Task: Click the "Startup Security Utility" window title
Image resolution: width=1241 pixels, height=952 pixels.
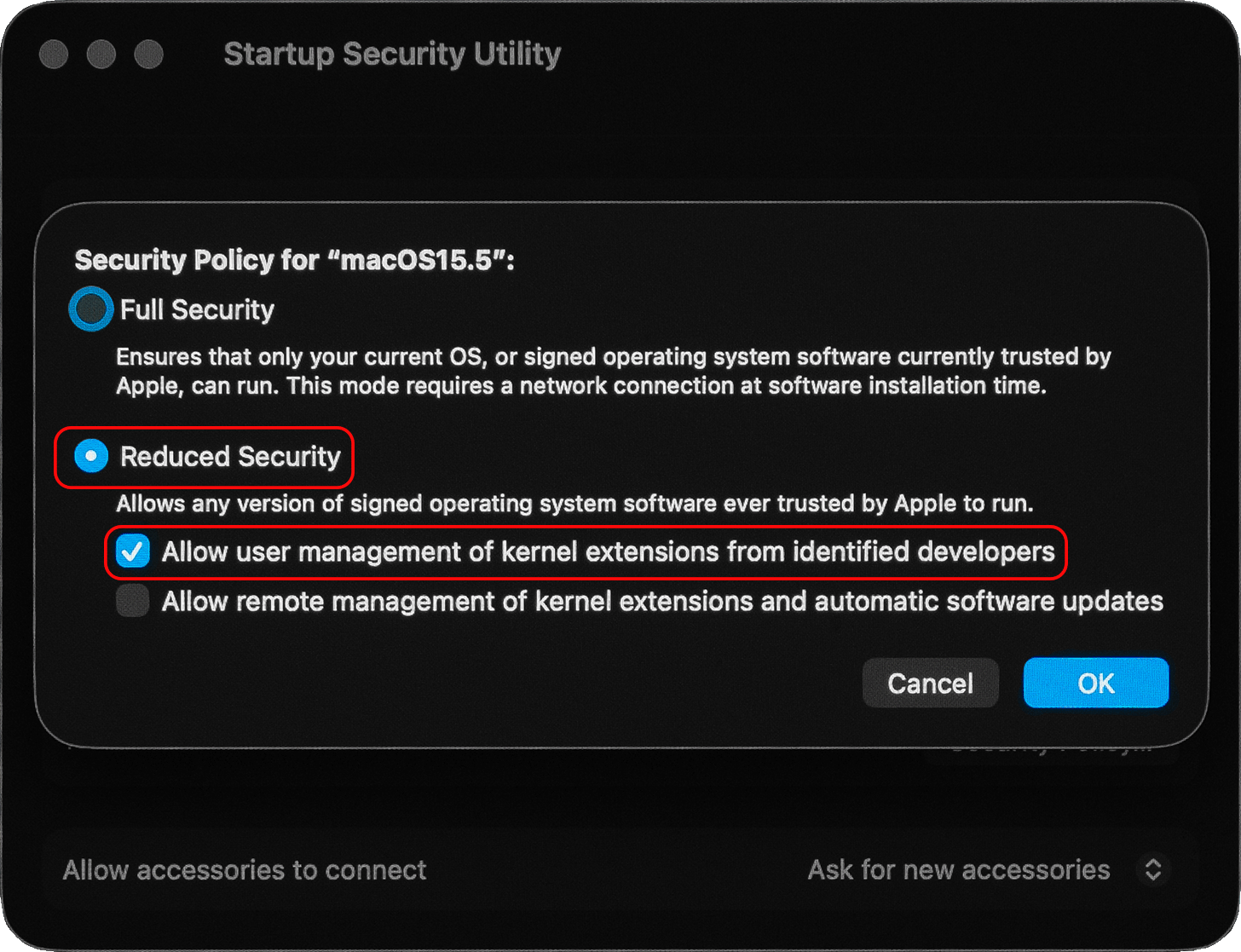Action: tap(392, 54)
